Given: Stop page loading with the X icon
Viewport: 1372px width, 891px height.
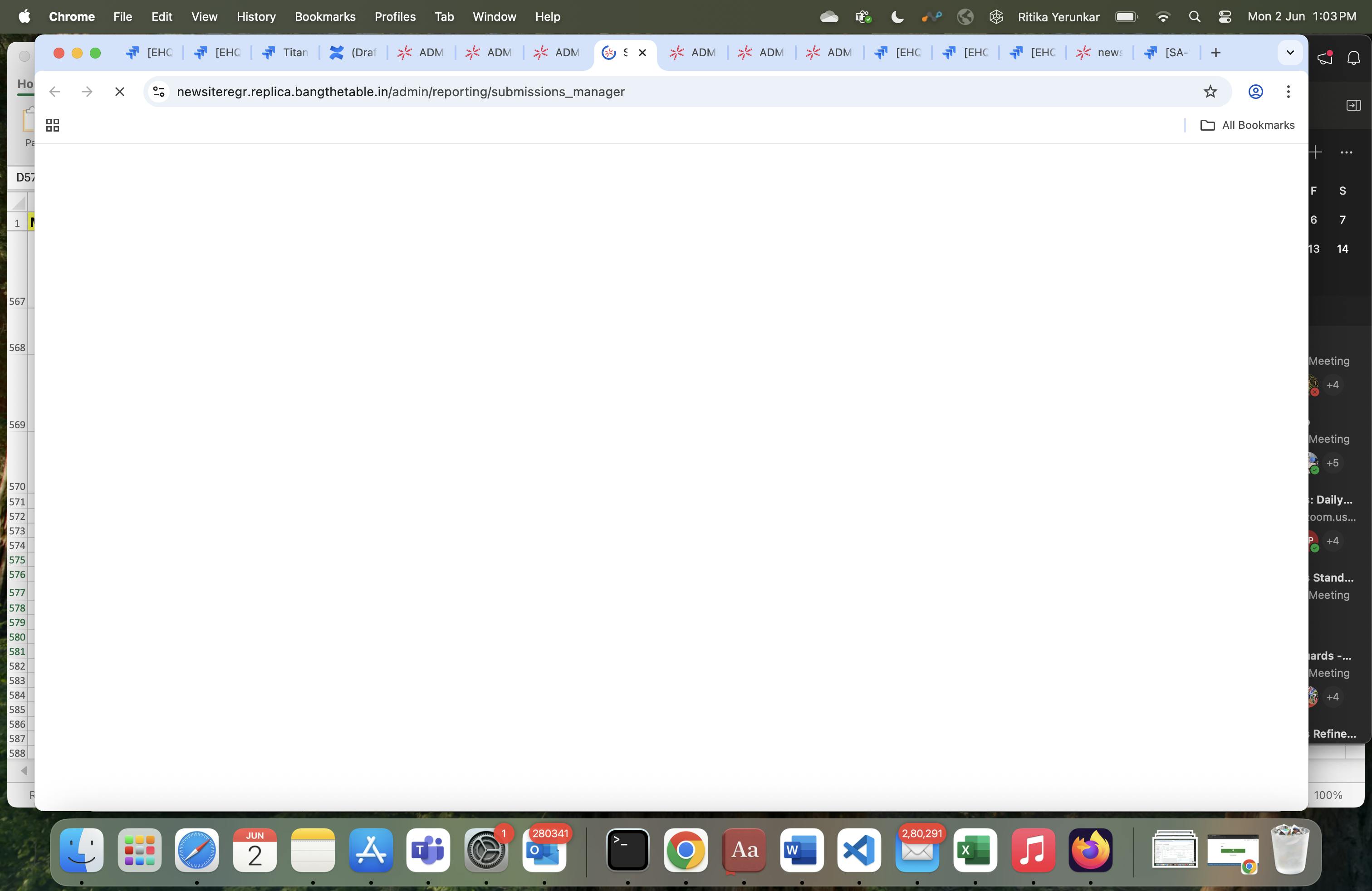Looking at the screenshot, I should click(x=119, y=92).
